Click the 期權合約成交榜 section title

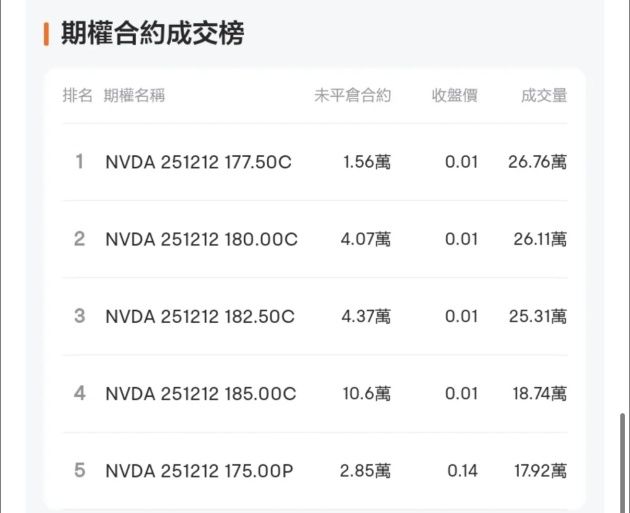click(152, 33)
